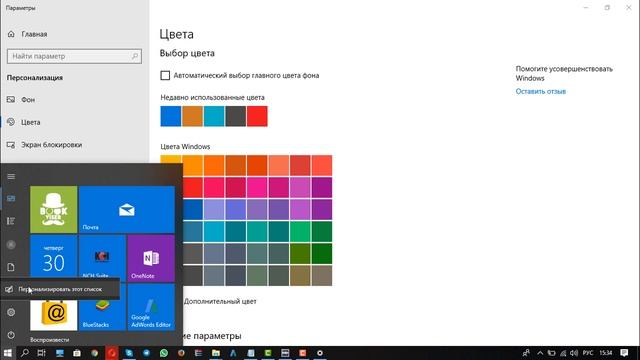Open Firefox from the taskbar
This screenshot has height=360, width=640.
click(181, 353)
